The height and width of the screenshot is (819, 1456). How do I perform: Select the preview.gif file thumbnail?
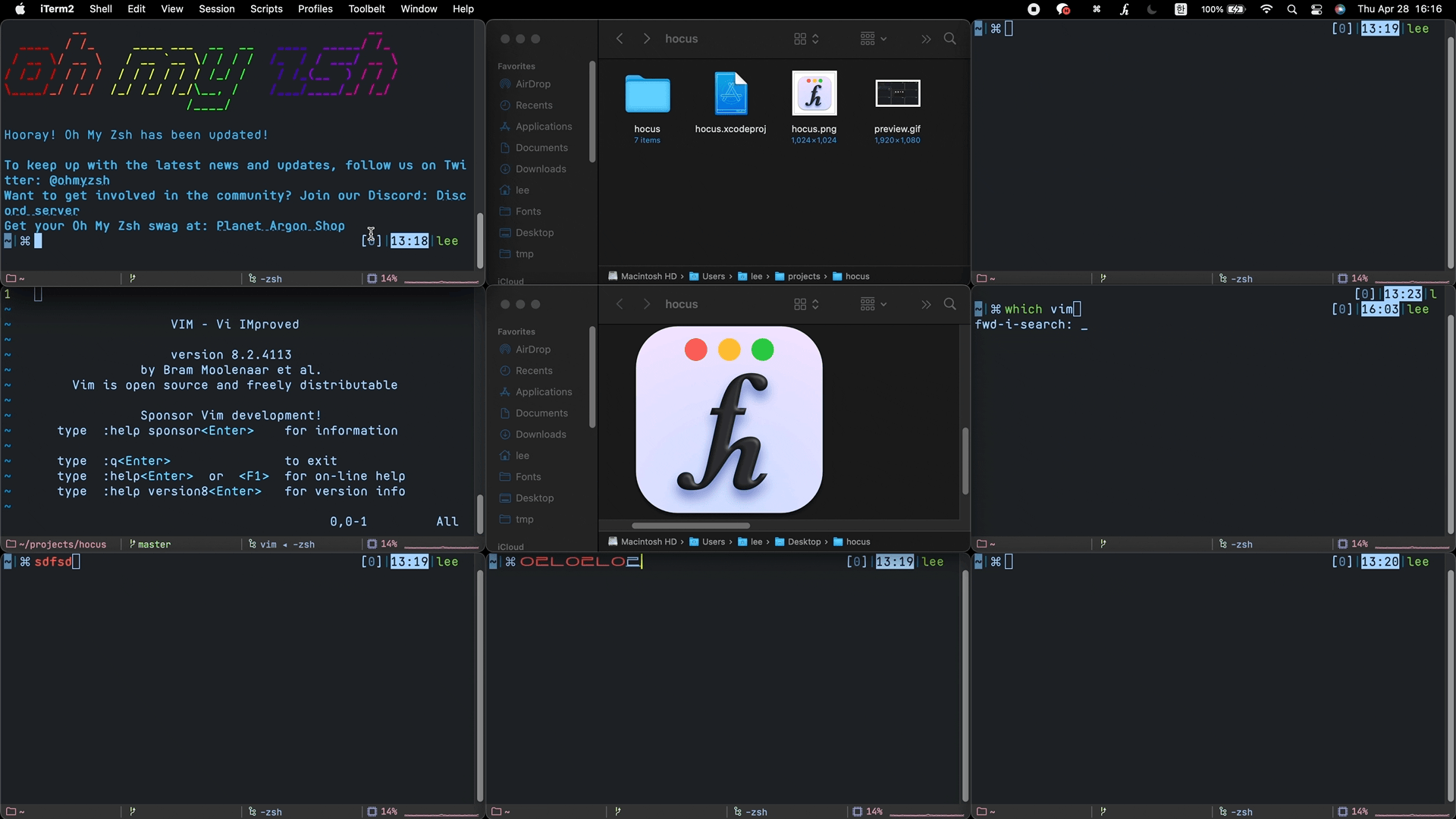point(897,93)
